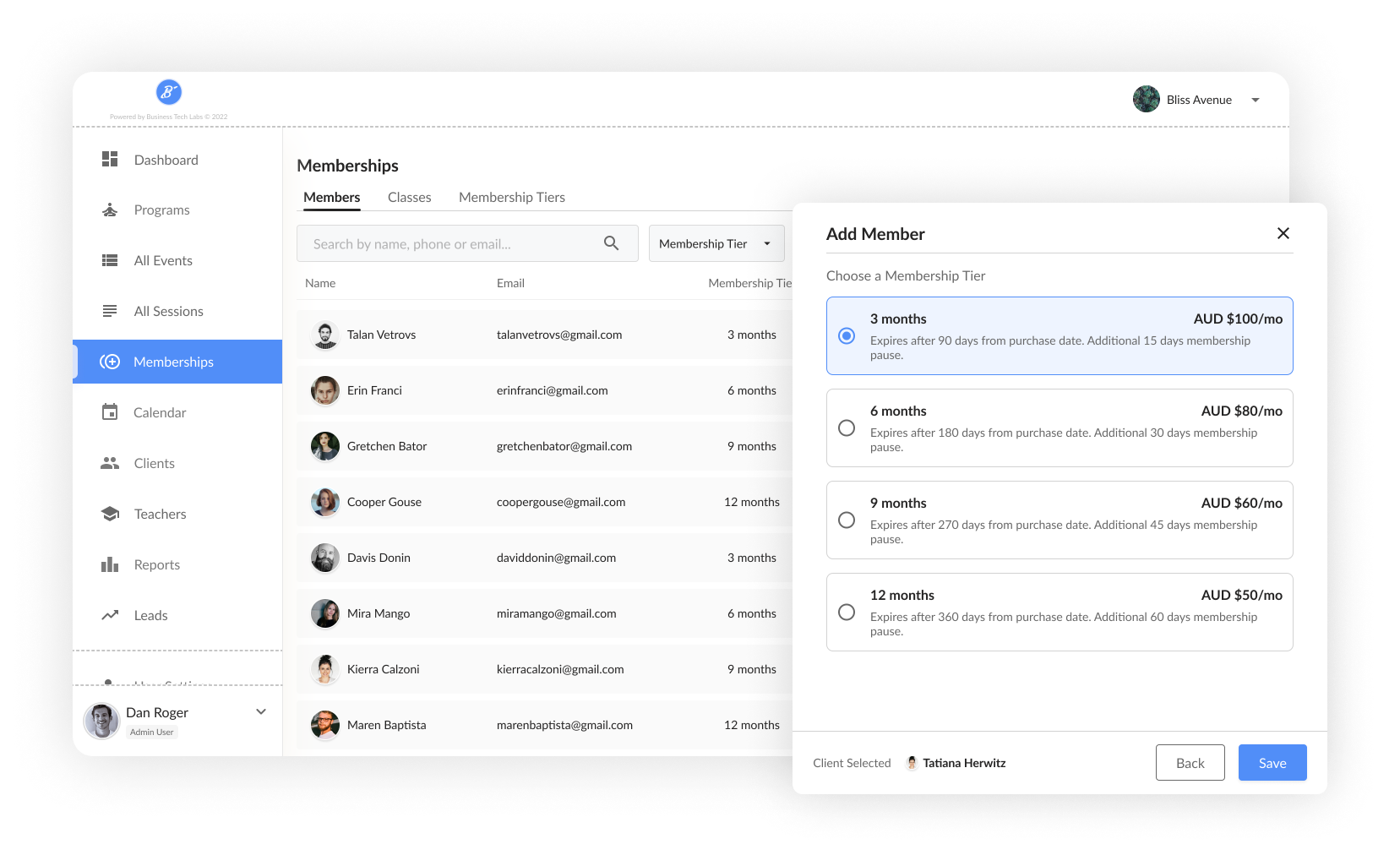1400x866 pixels.
Task: Select the 9 months membership radio button
Action: click(x=847, y=520)
